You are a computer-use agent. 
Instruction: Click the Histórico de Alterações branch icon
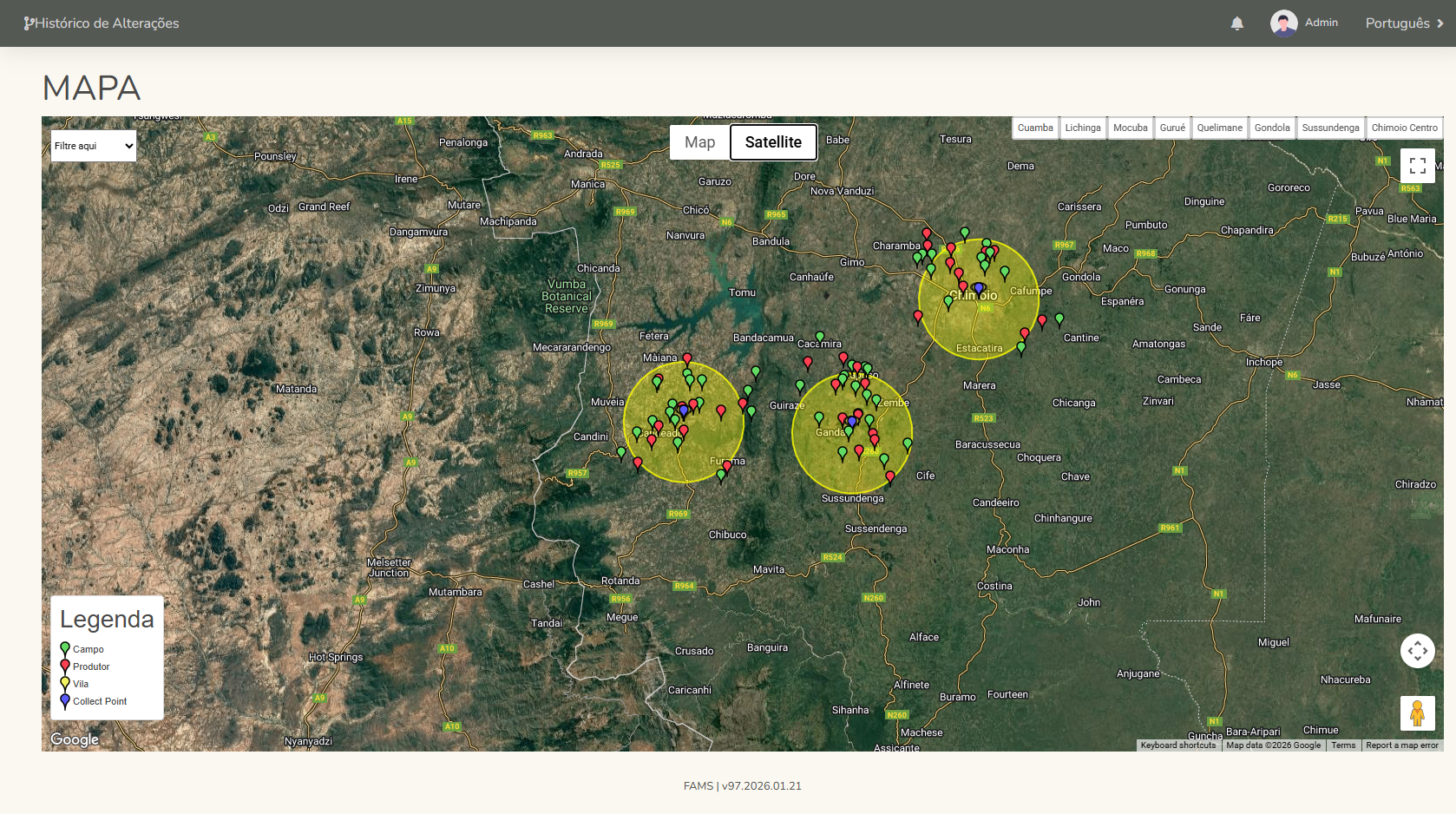(x=29, y=23)
